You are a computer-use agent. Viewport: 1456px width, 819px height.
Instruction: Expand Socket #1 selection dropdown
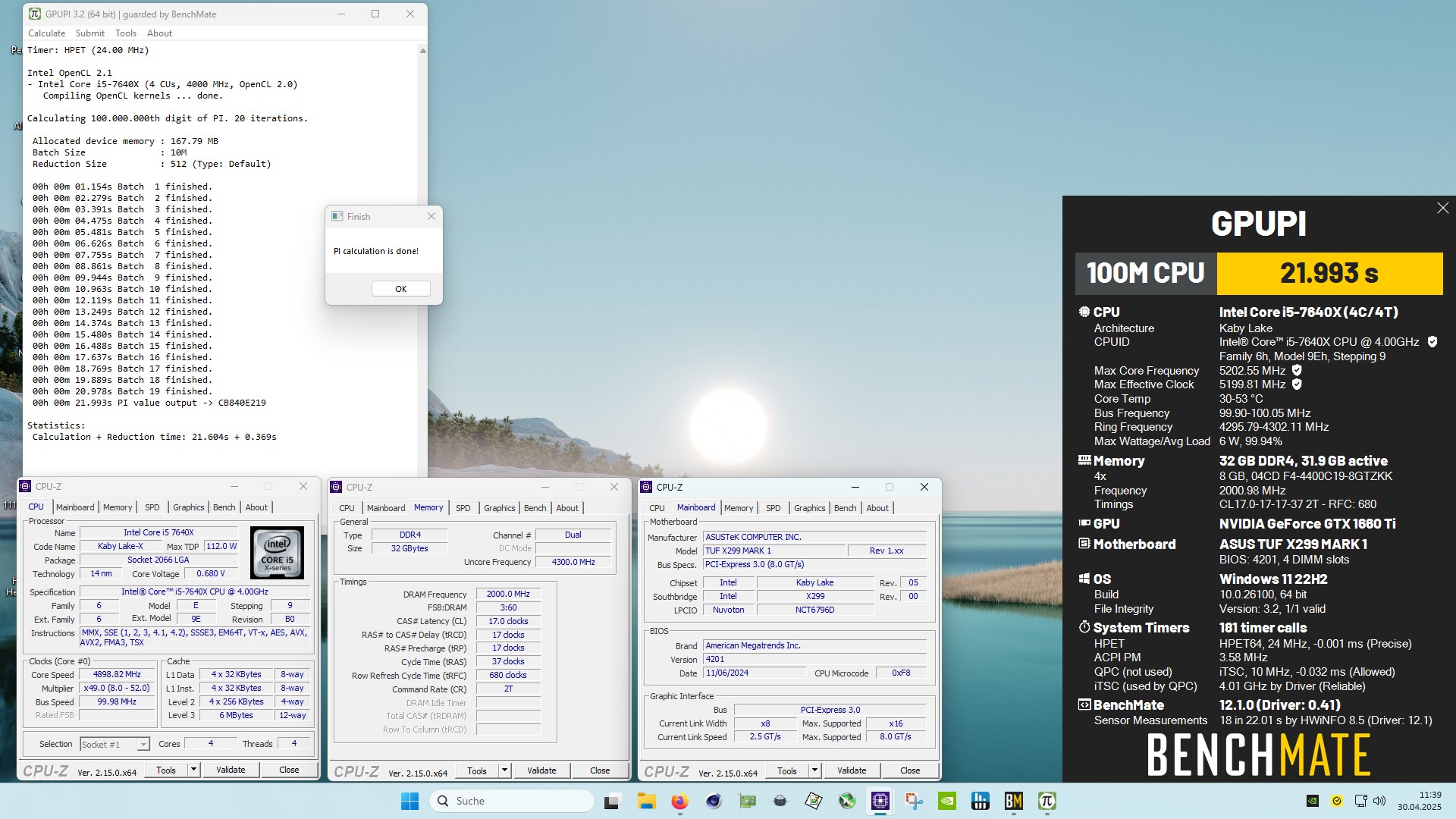click(x=143, y=745)
